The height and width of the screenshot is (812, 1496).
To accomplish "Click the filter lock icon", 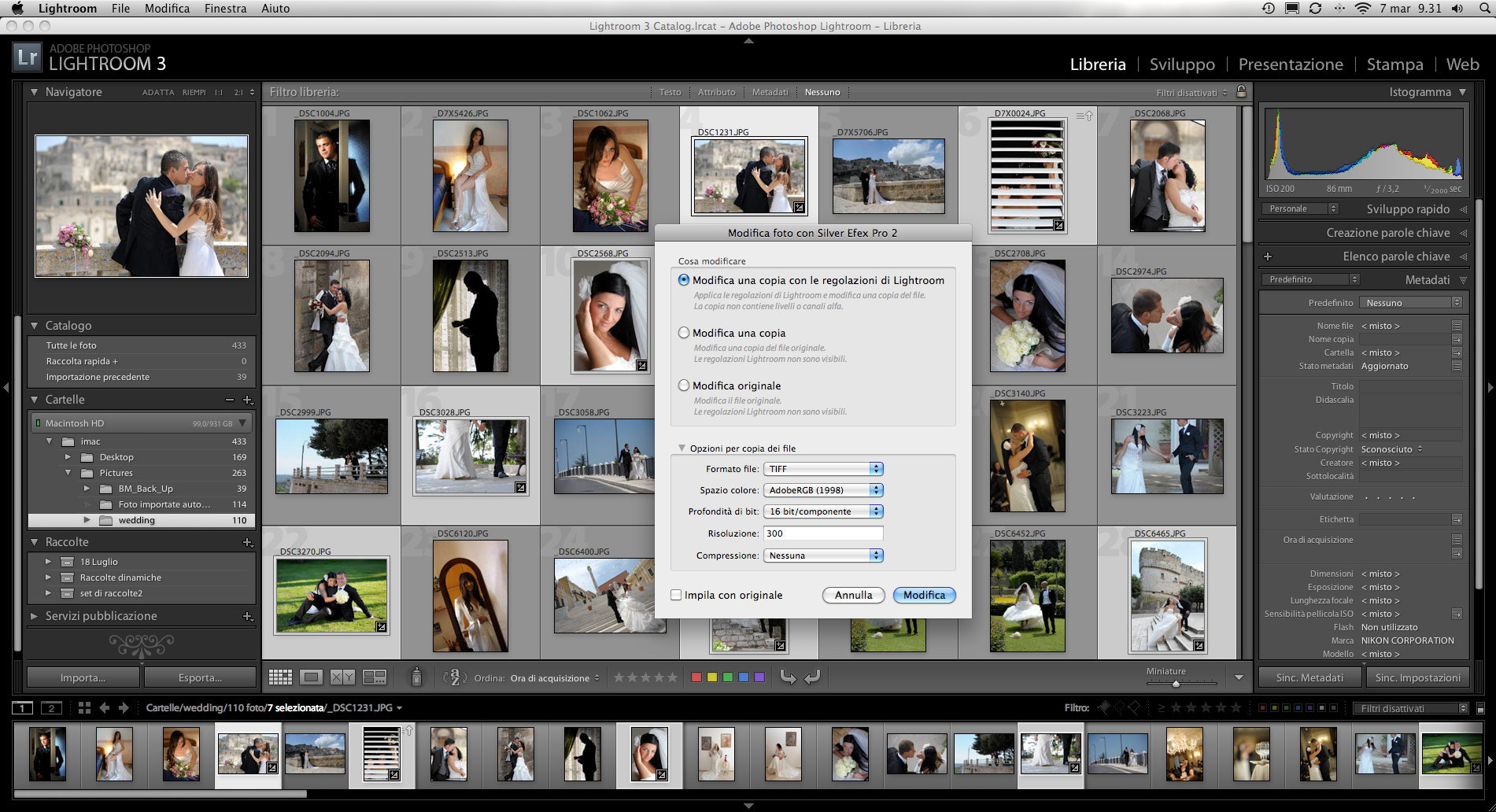I will pos(1241,91).
